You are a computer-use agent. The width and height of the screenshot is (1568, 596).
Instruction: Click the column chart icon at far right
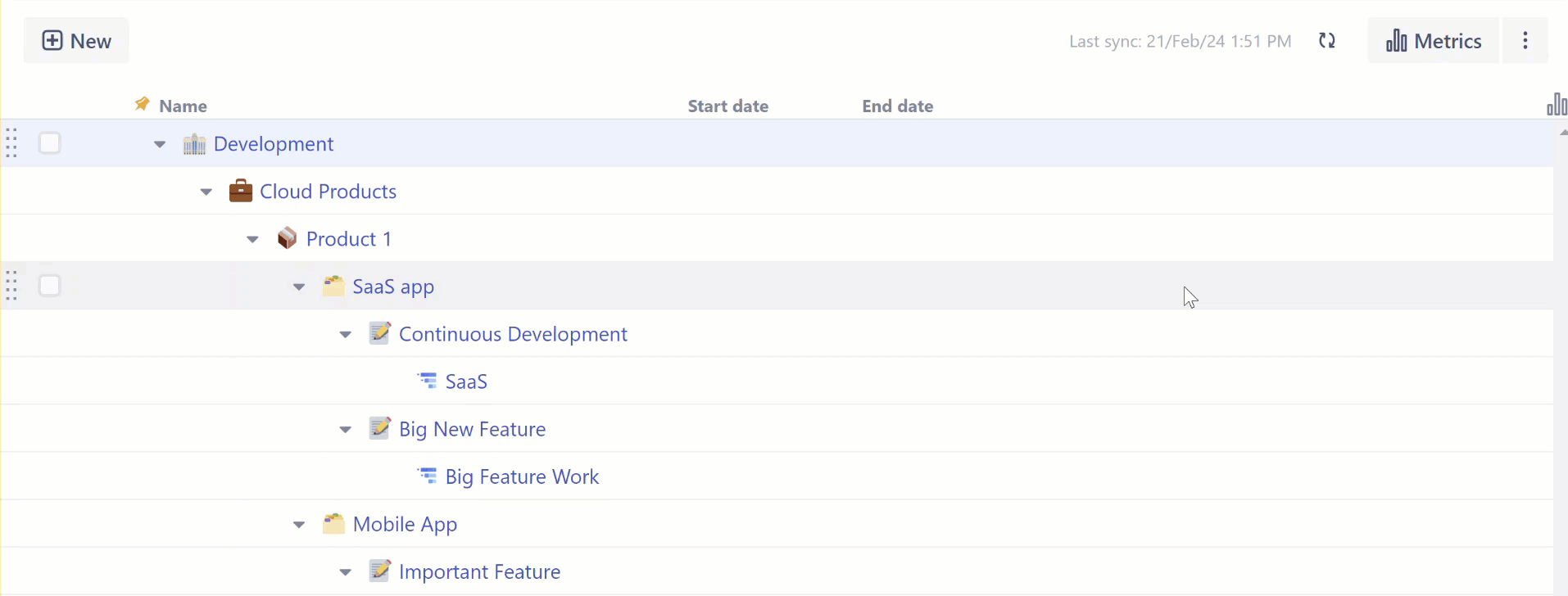click(1556, 105)
